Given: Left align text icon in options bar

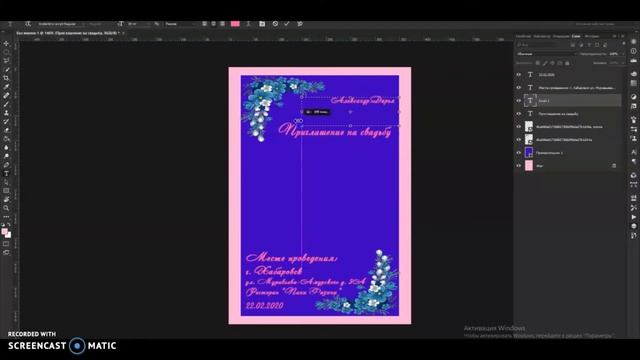Looking at the screenshot, I should pos(204,24).
